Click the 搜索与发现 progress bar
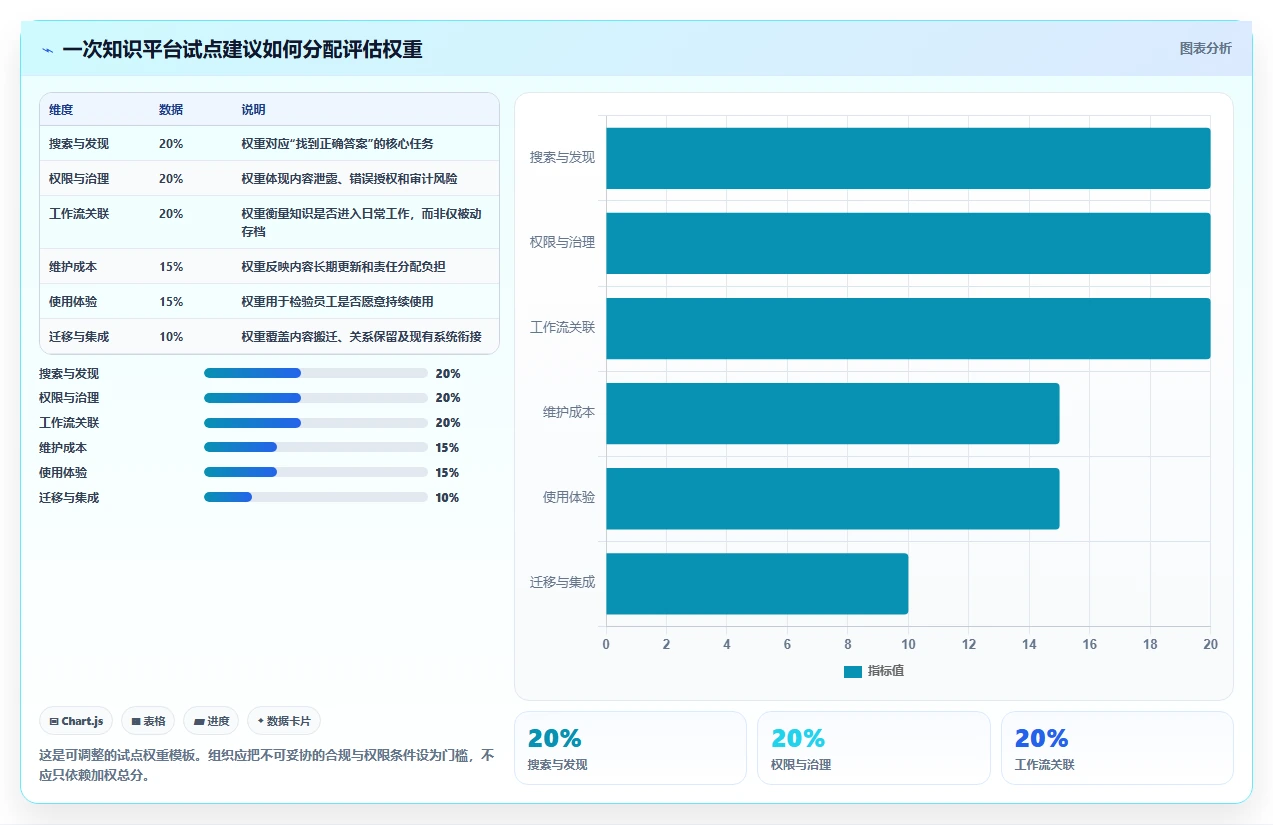1273x825 pixels. click(316, 373)
